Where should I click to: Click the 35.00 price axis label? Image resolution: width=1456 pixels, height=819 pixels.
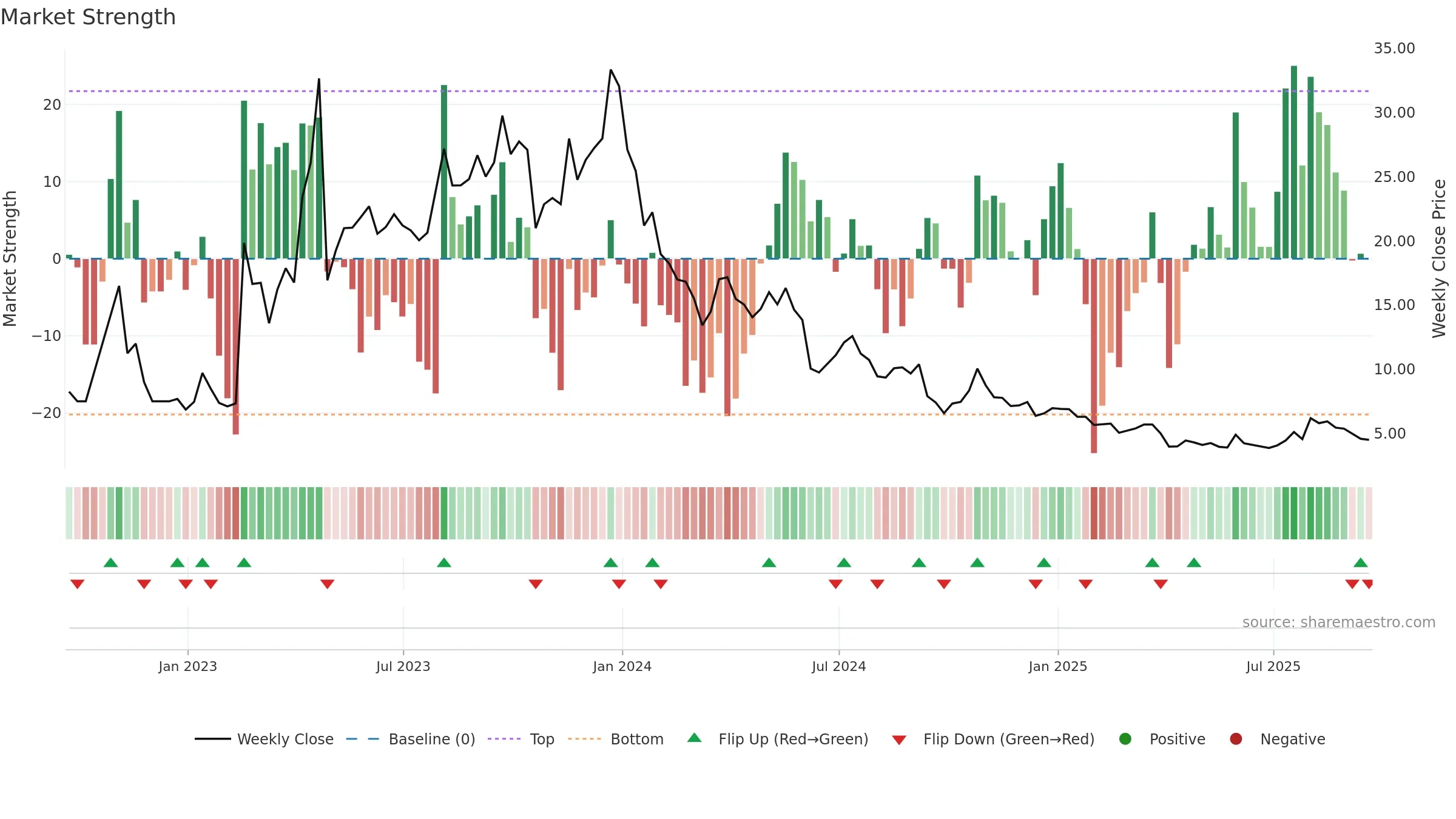(x=1394, y=49)
